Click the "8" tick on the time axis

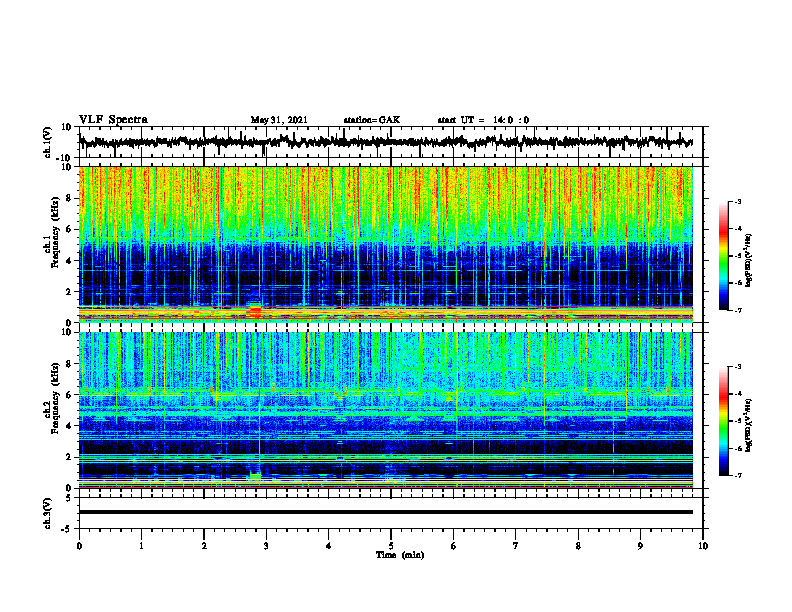coord(578,546)
